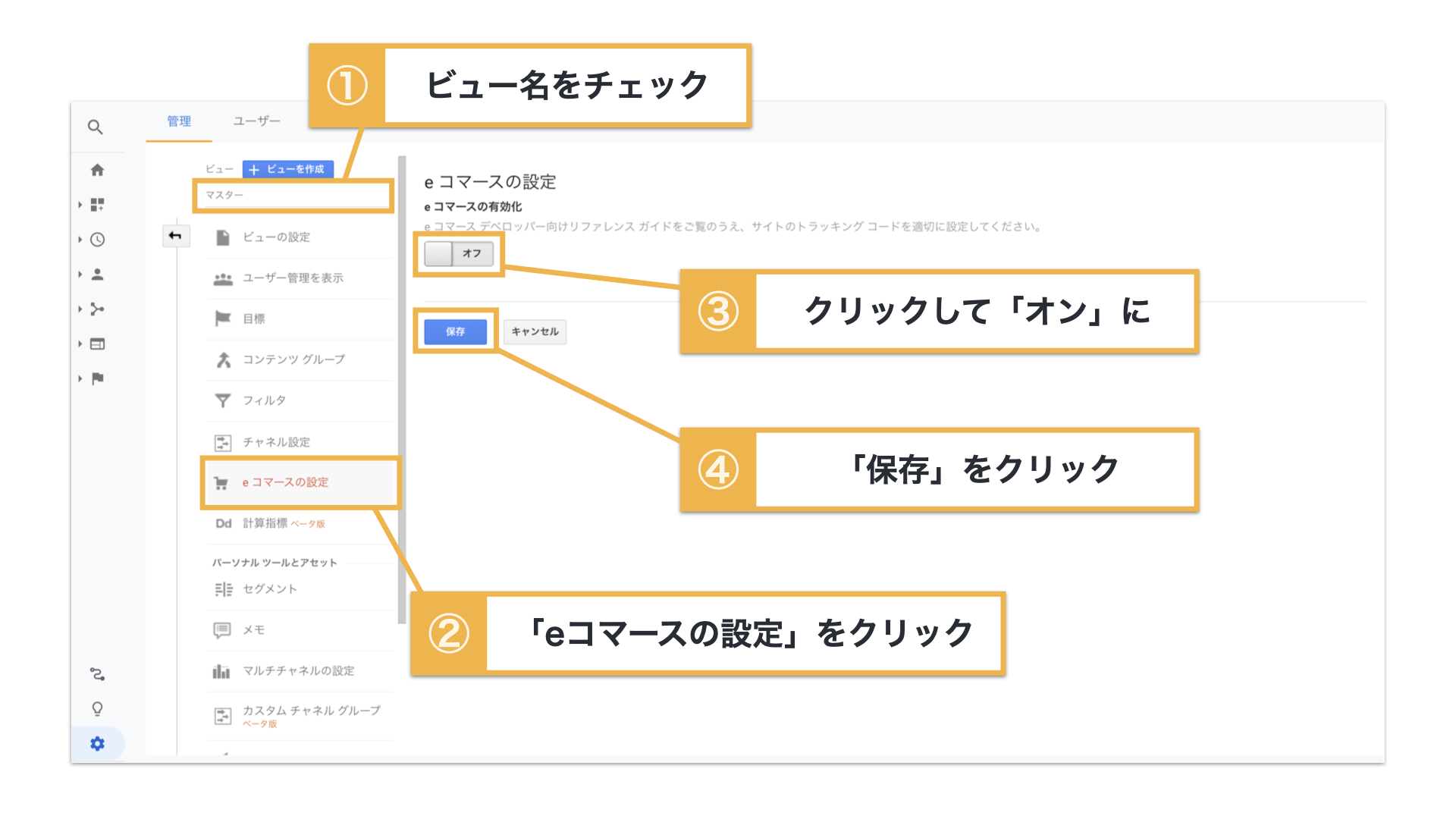
Task: Click the flag icon beside 目標
Action: click(x=223, y=318)
